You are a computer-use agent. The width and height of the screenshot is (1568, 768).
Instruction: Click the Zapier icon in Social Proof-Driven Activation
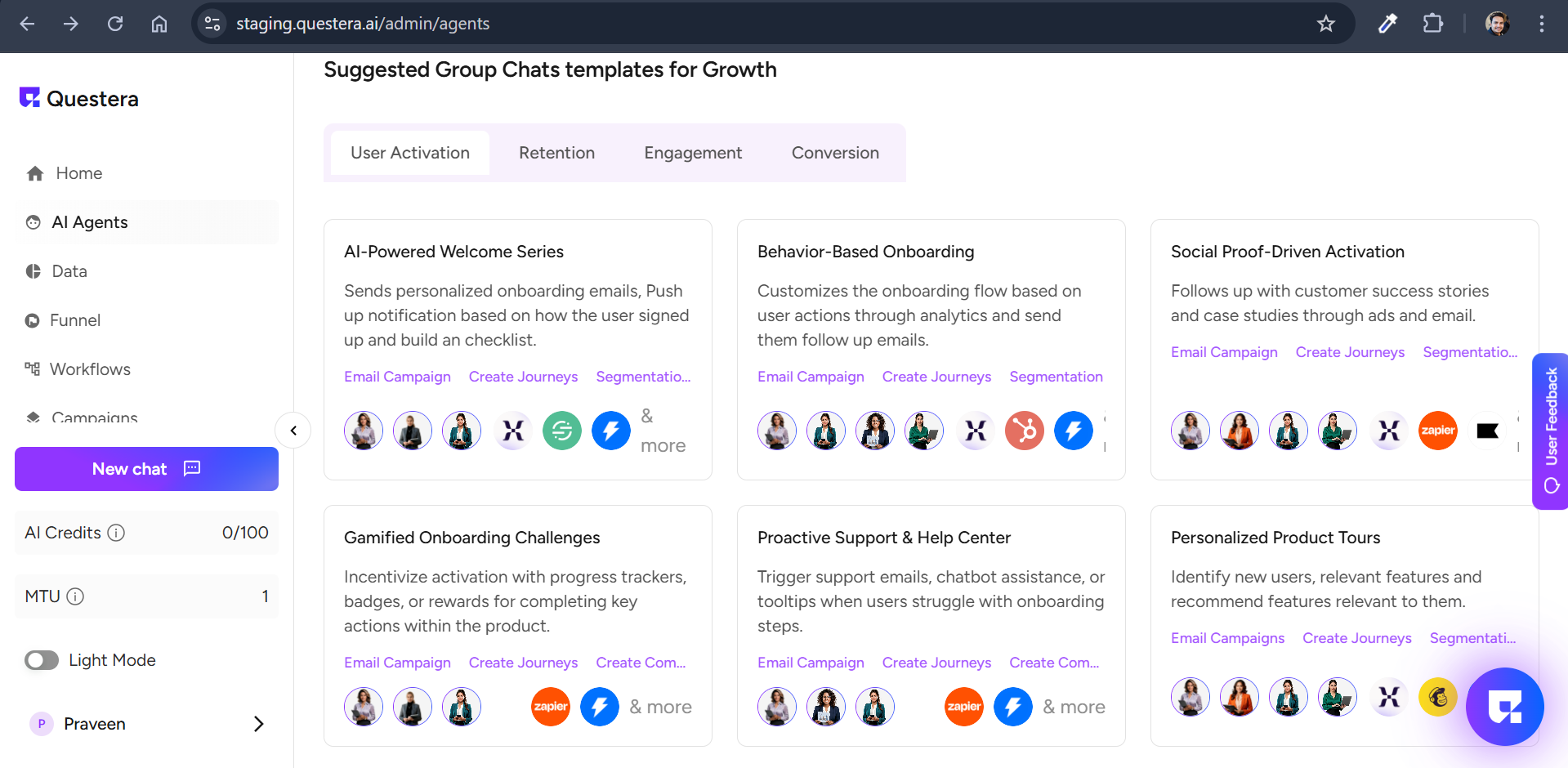tap(1437, 431)
